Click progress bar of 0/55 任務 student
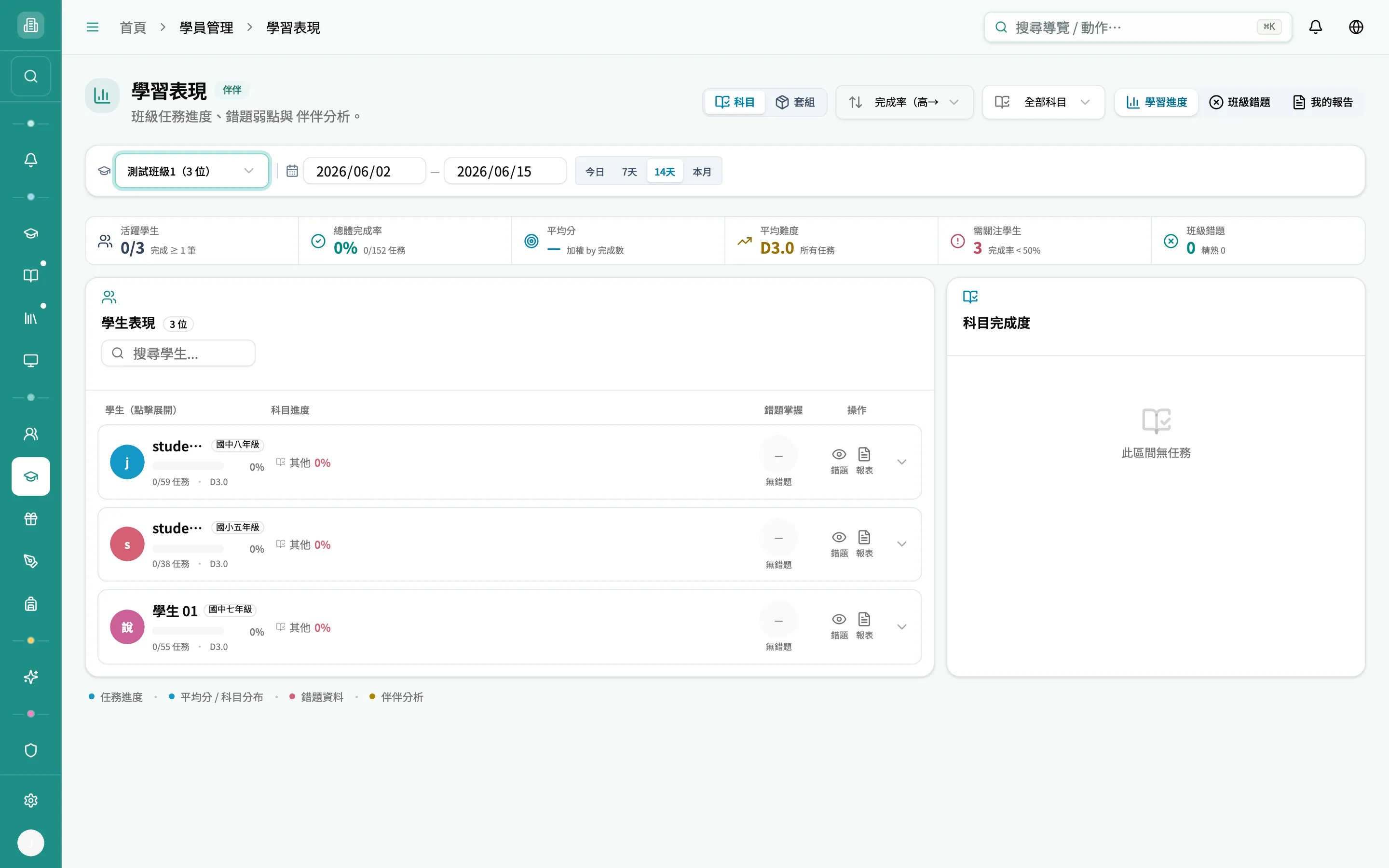The width and height of the screenshot is (1389, 868). pos(188,631)
